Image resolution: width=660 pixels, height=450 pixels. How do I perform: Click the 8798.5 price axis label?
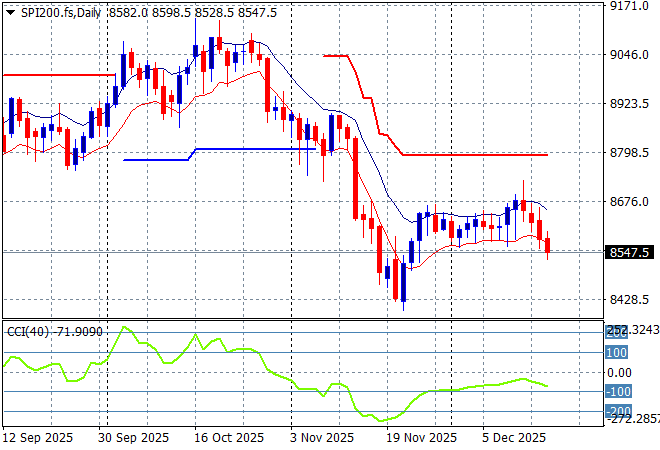629,153
